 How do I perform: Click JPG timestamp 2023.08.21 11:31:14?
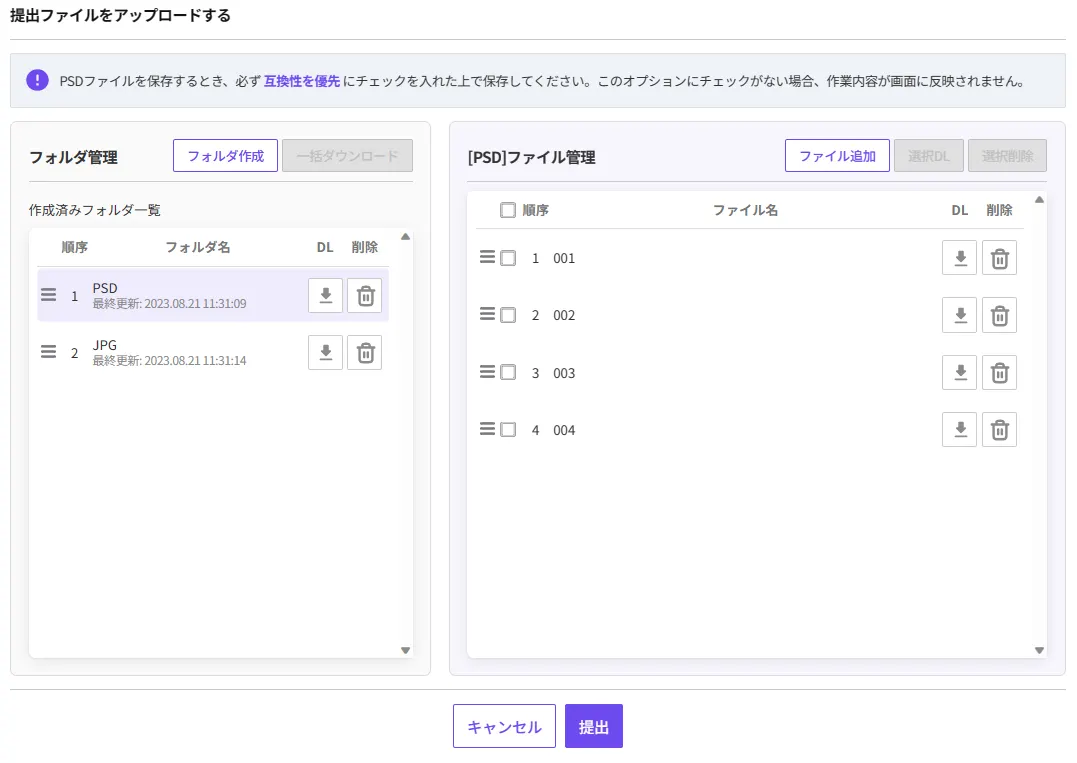(x=195, y=361)
